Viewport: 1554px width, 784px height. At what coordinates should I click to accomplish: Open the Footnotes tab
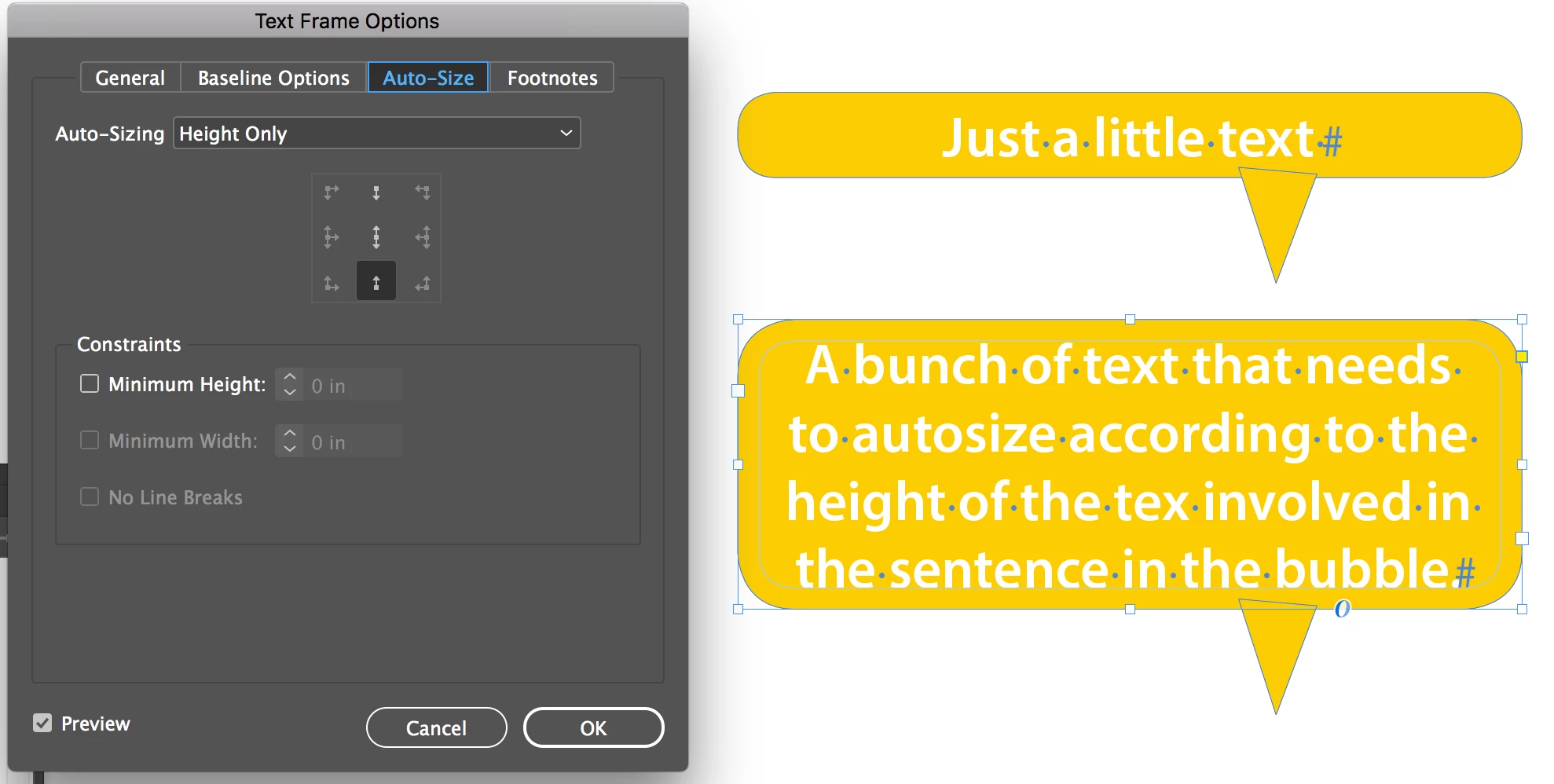(x=552, y=78)
